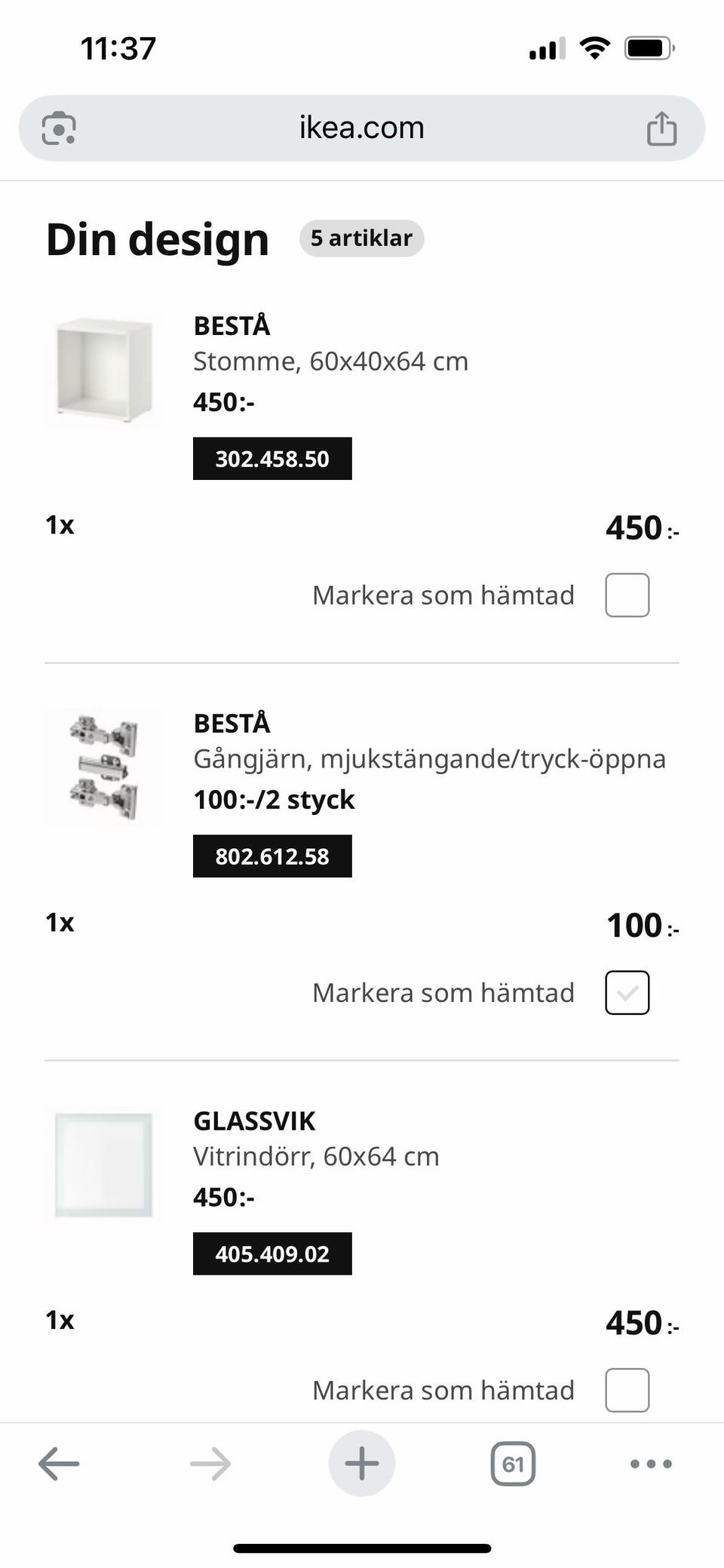Open the GLASSVIK product name link
Screen dimensions: 724x1568
click(254, 1121)
